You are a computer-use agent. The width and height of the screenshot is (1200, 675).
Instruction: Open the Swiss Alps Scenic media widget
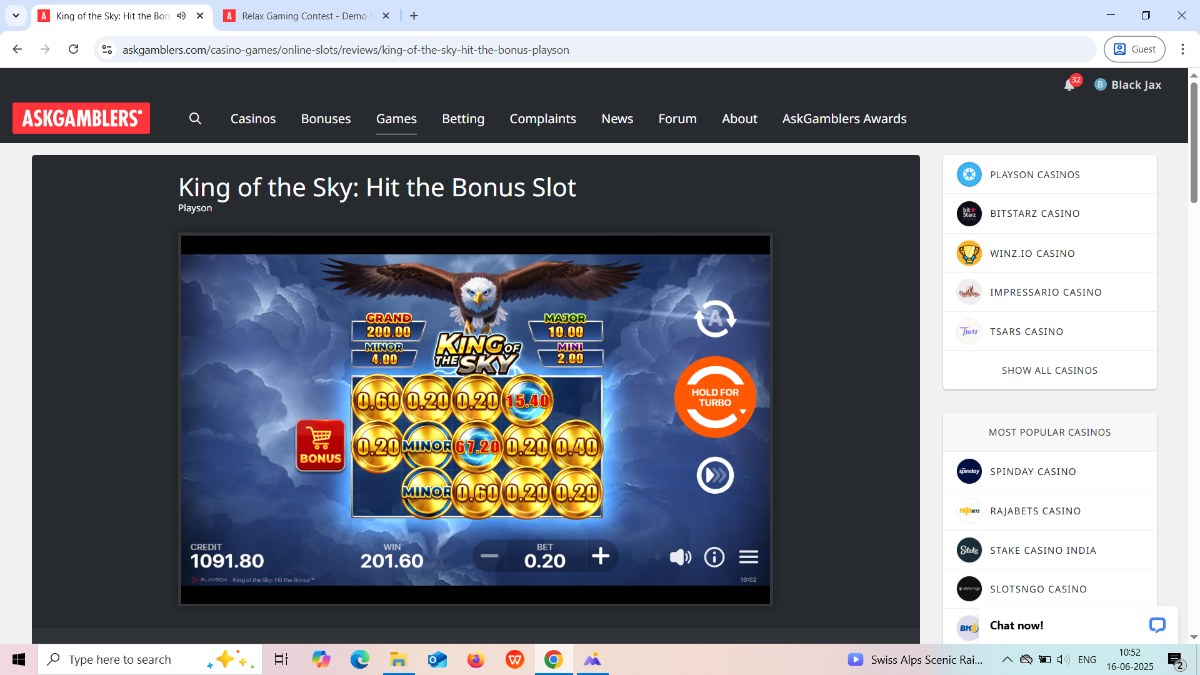[x=915, y=659]
